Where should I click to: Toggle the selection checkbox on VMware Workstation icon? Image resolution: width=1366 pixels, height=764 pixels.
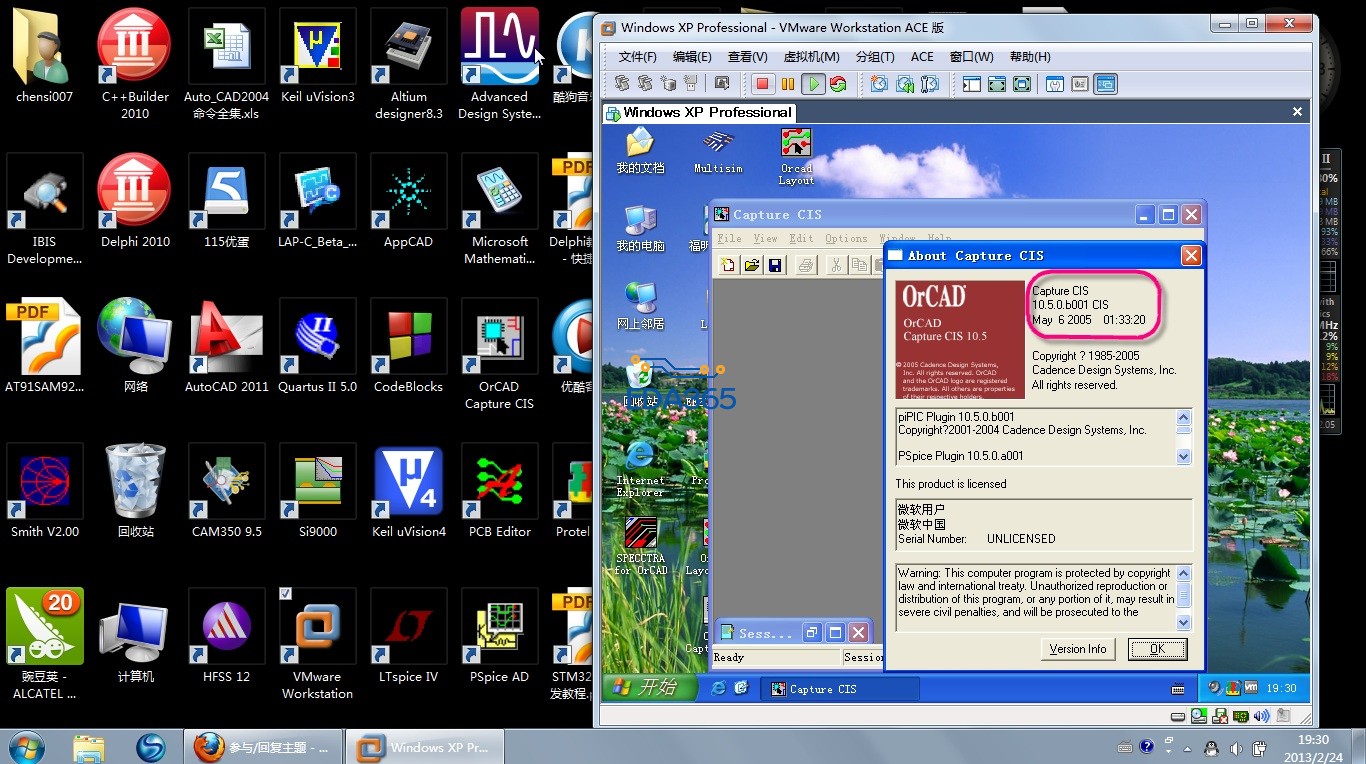(286, 594)
